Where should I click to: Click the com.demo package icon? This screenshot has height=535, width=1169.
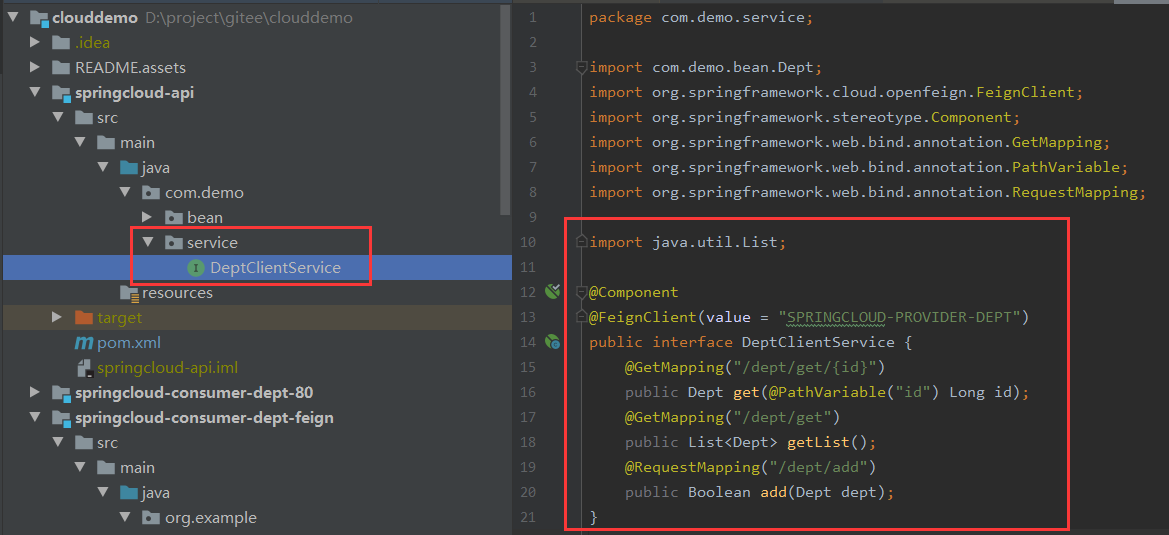pyautogui.click(x=151, y=193)
